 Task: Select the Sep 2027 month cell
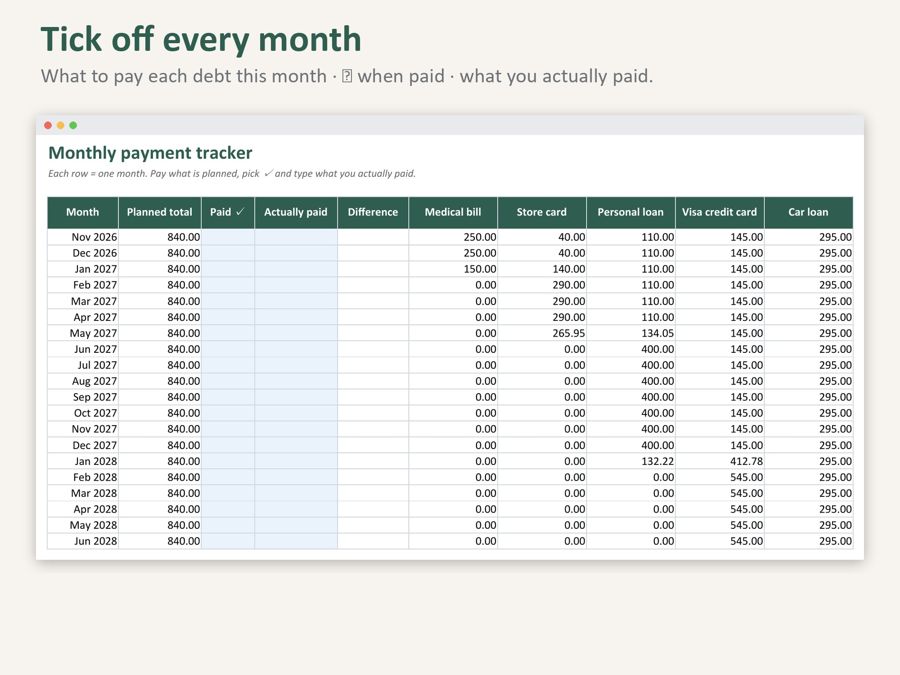pyautogui.click(x=83, y=397)
